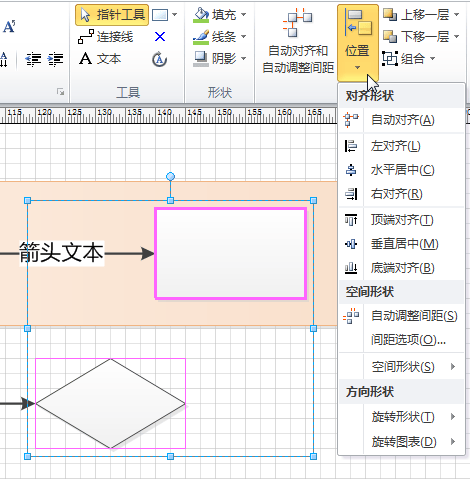470x479 pixels.
Task: Choose the 连接线 connector tool
Action: click(106, 37)
